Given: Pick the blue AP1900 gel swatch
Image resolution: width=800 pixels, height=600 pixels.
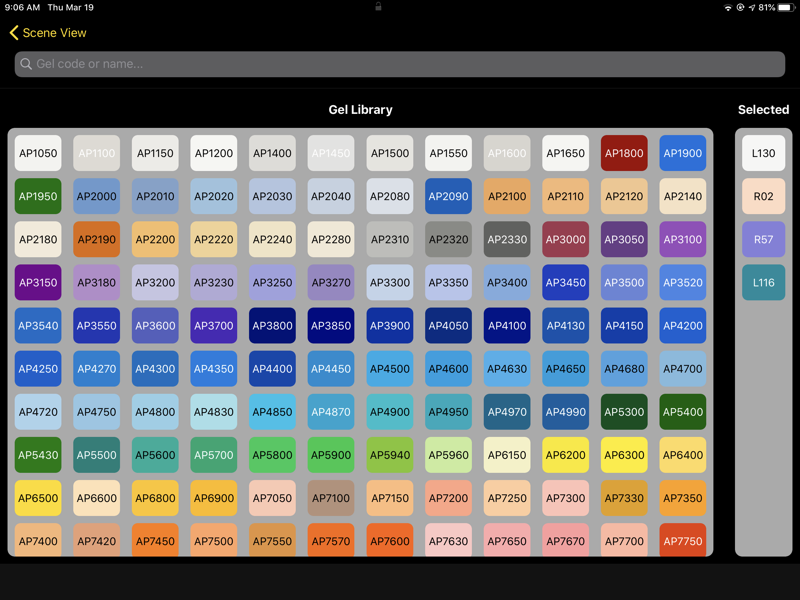Looking at the screenshot, I should (x=683, y=154).
